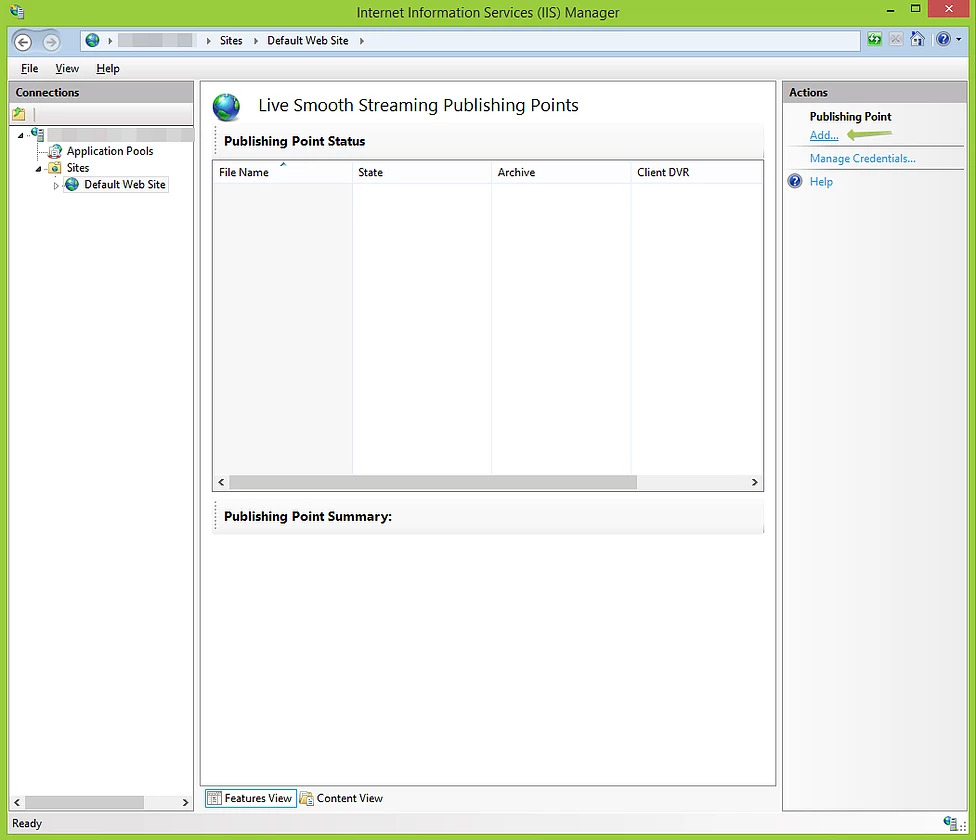Expand the Default Web Site node

click(x=56, y=185)
